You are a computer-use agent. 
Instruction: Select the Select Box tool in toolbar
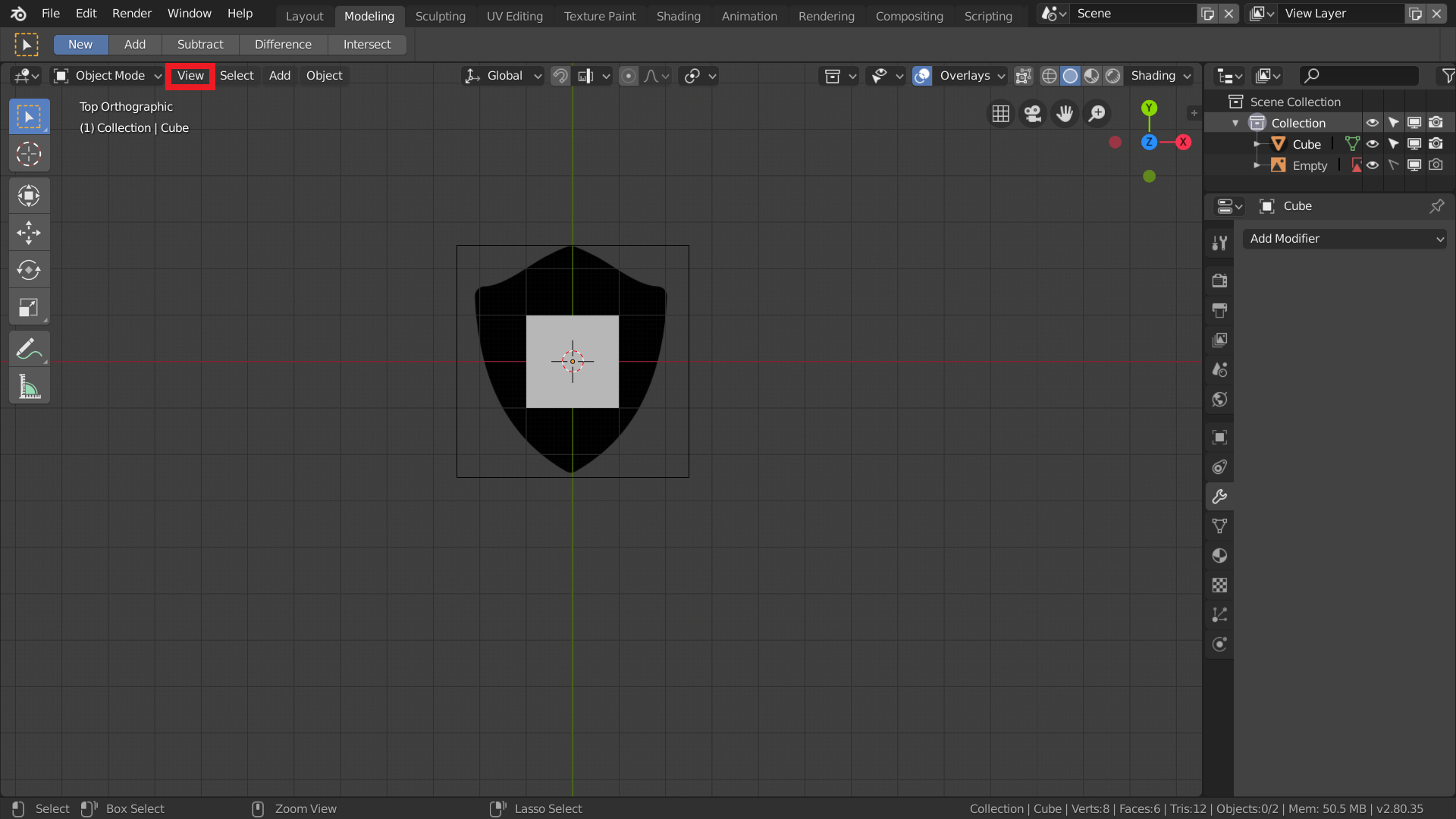pyautogui.click(x=29, y=117)
